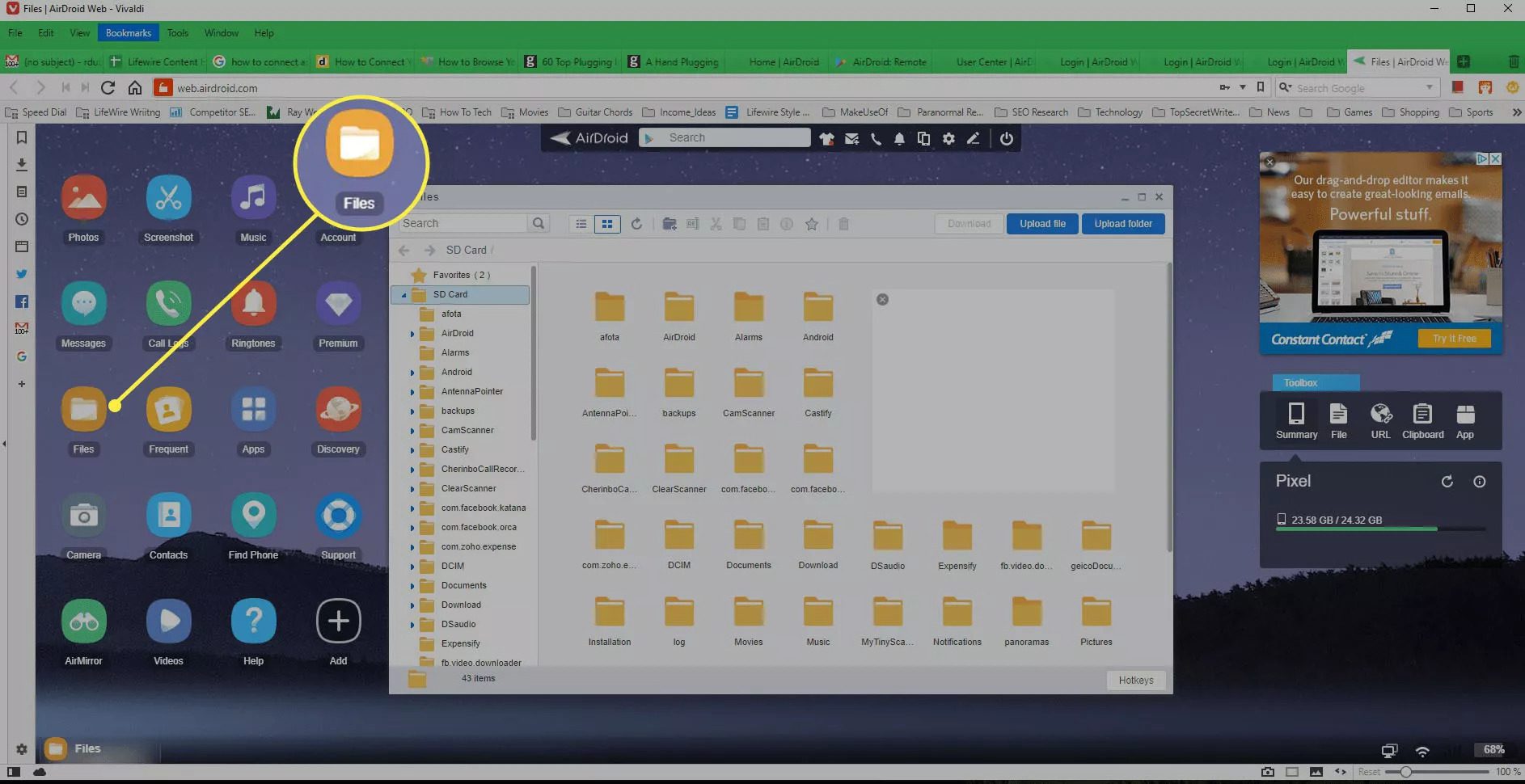Screen dimensions: 1525x784
Task: Expand the Android folder in tree
Action: (x=412, y=373)
